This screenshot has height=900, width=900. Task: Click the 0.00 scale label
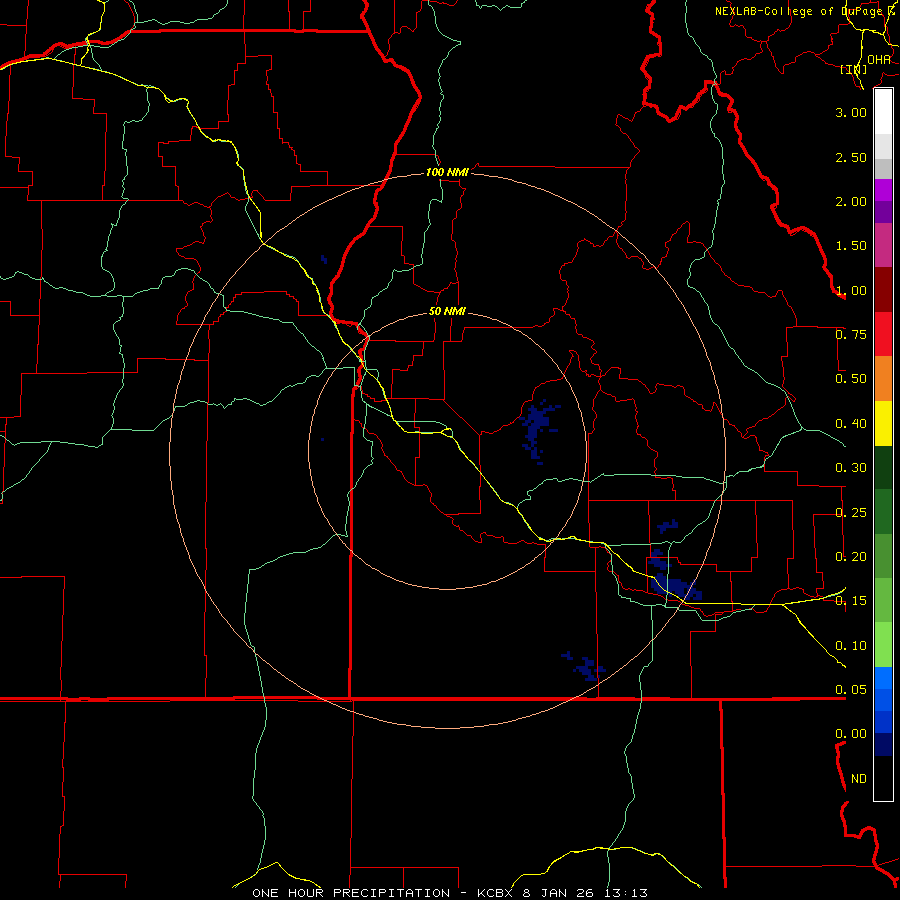pyautogui.click(x=851, y=734)
